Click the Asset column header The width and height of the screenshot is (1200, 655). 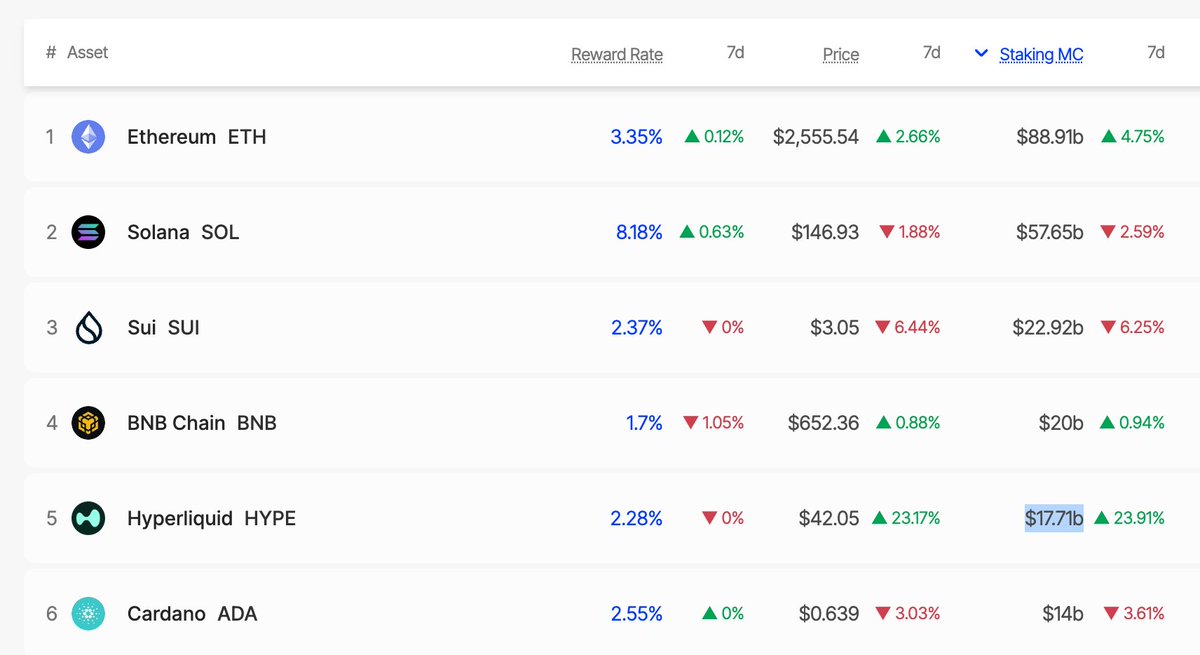tap(88, 52)
